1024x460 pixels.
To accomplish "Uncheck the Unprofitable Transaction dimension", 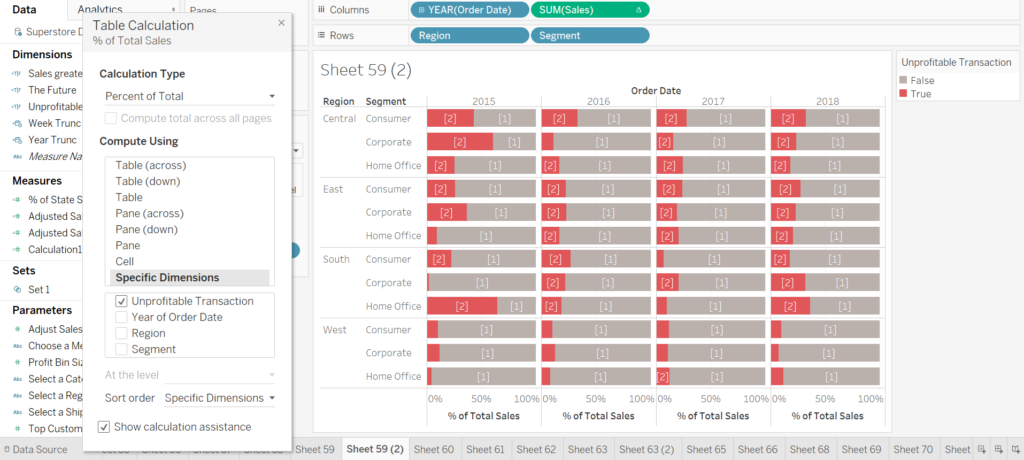I will pyautogui.click(x=122, y=301).
